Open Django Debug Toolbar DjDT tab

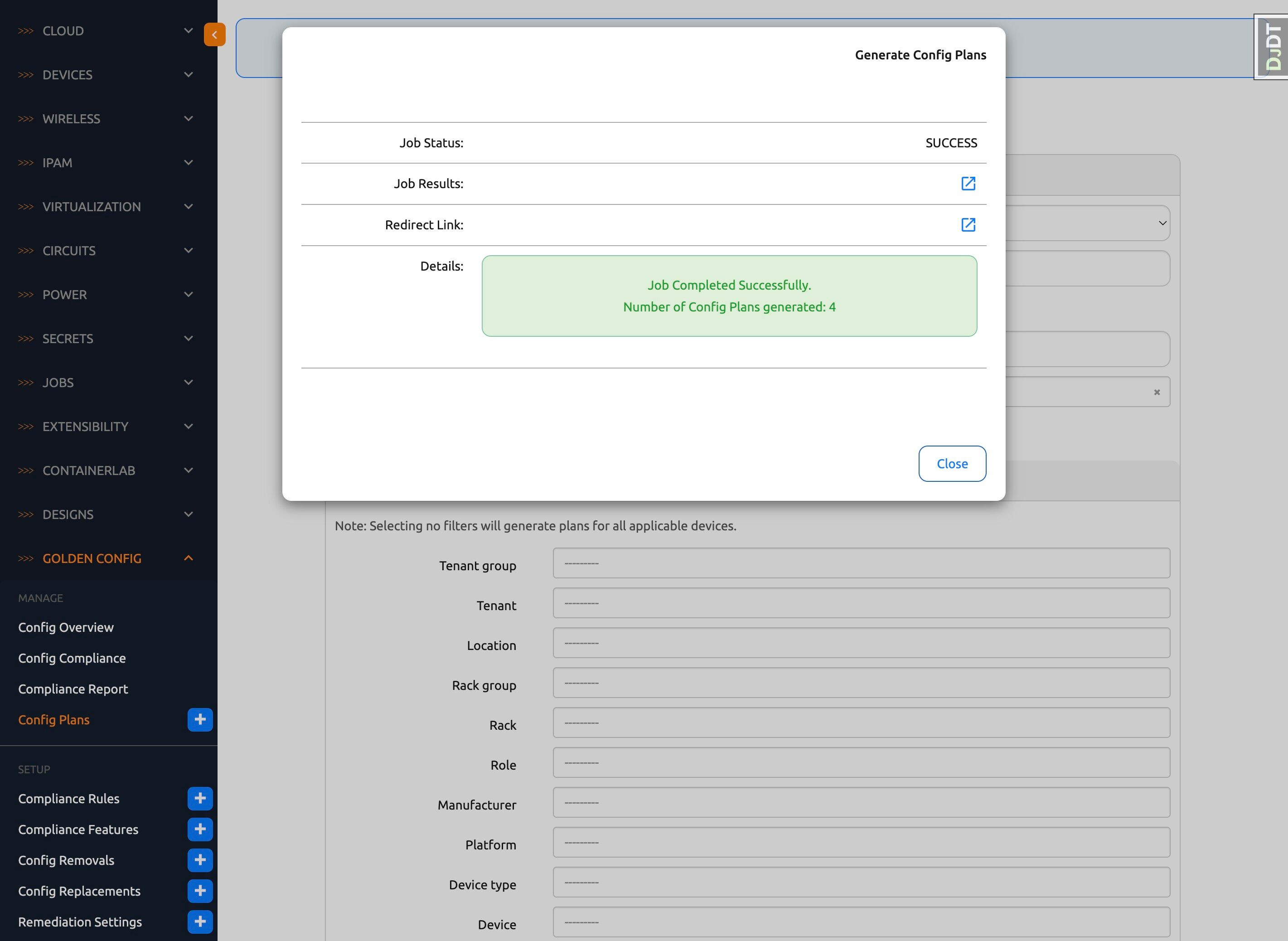pos(1273,47)
